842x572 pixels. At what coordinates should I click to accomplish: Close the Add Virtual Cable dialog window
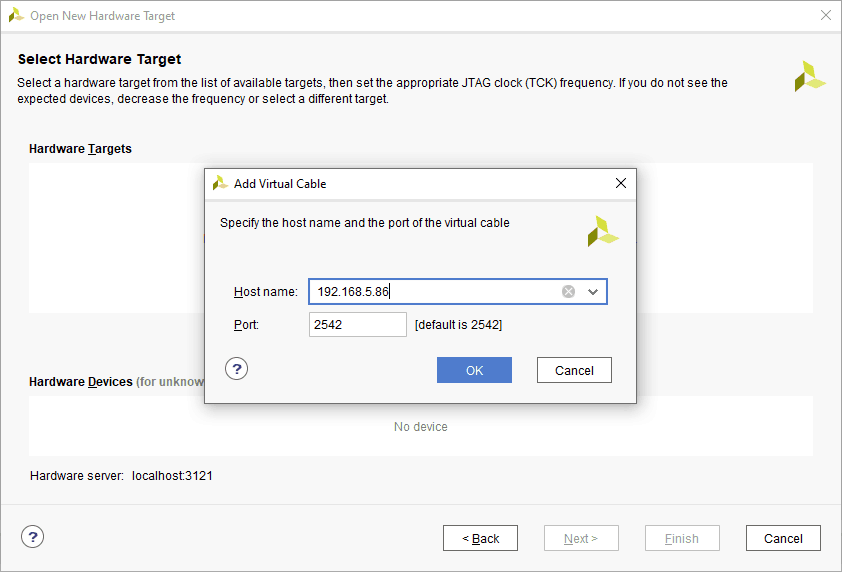tap(620, 184)
